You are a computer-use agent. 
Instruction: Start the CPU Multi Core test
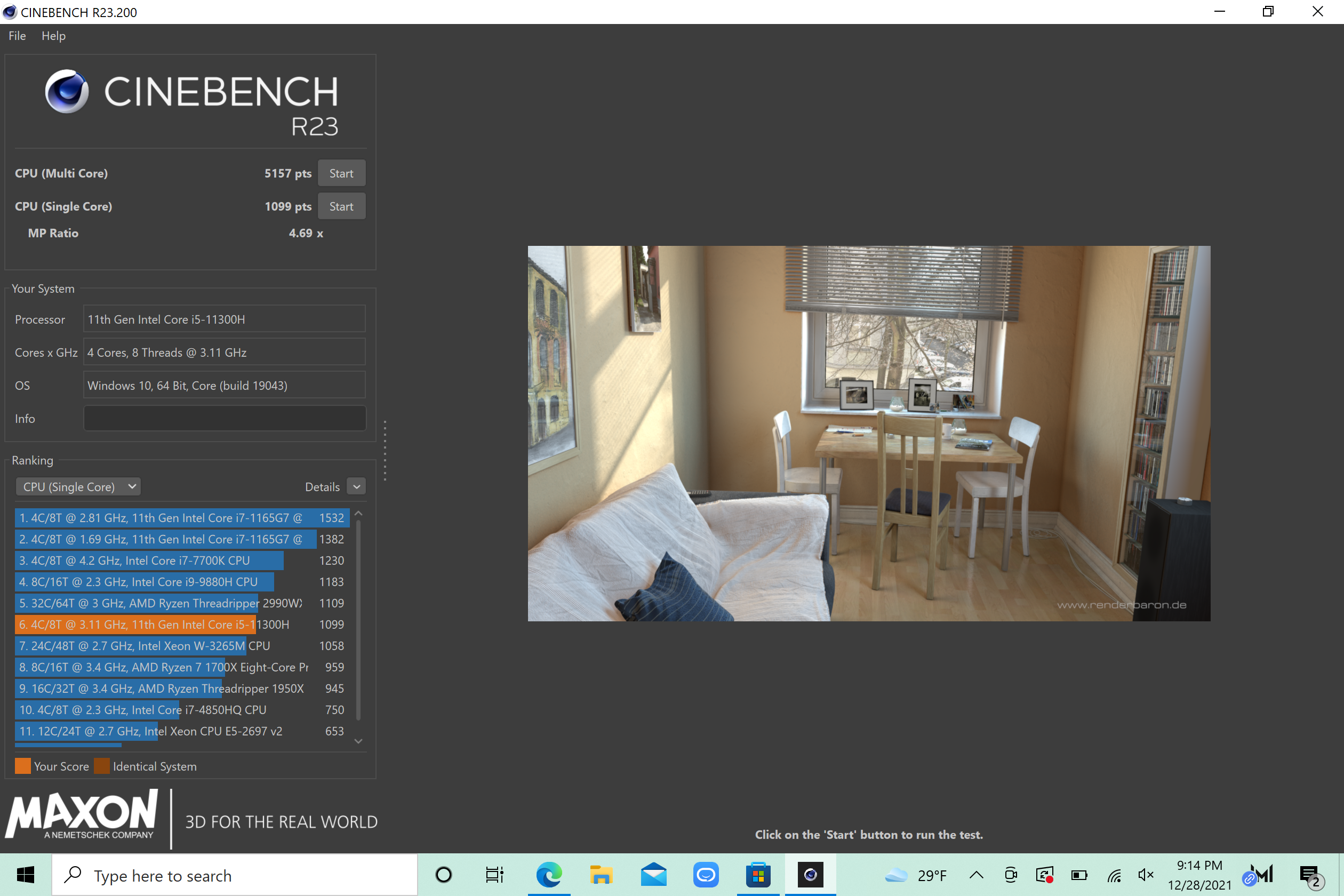point(341,173)
